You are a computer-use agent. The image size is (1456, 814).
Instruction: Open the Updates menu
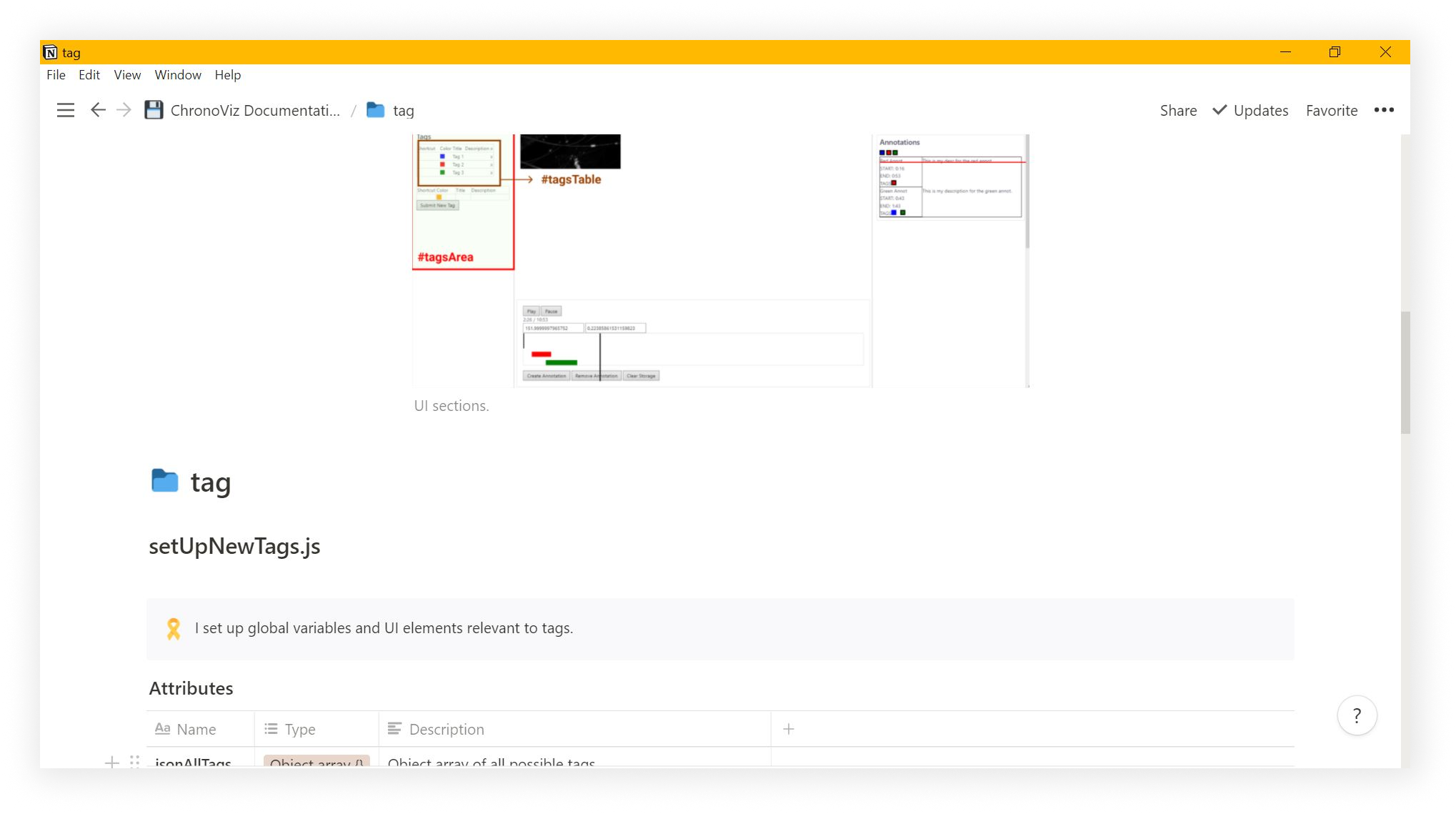tap(1250, 110)
